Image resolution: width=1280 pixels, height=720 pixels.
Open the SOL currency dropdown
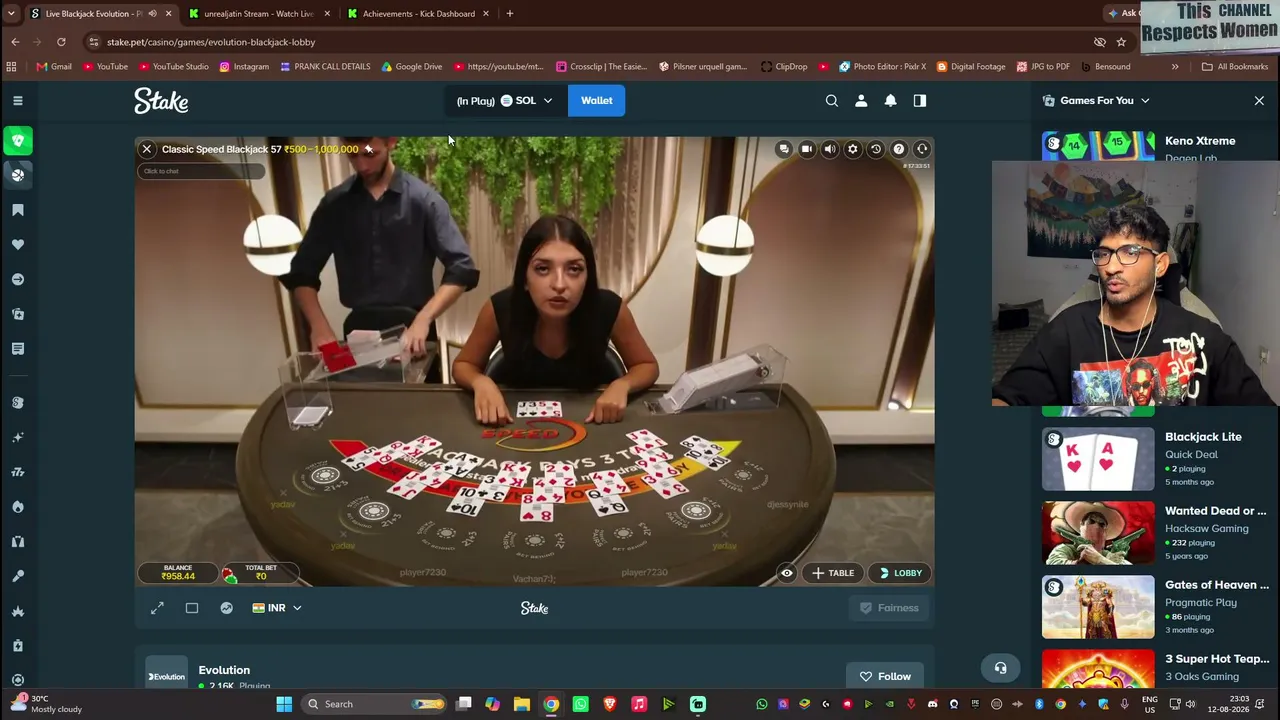pyautogui.click(x=504, y=101)
